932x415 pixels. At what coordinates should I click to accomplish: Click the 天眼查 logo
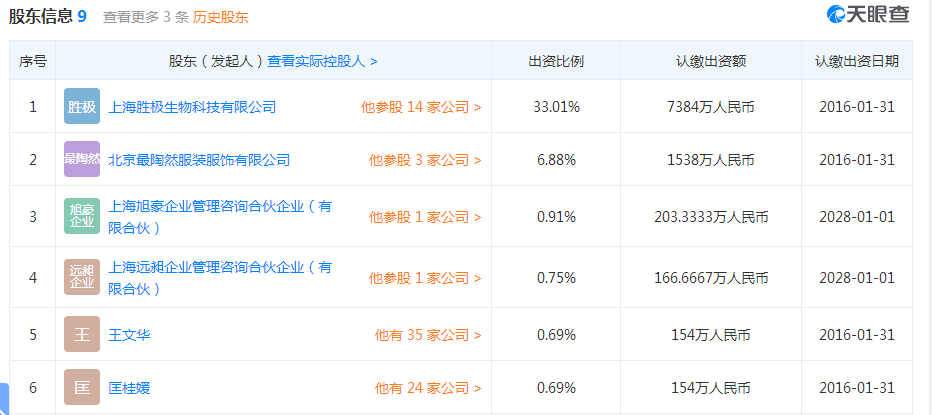[x=868, y=14]
